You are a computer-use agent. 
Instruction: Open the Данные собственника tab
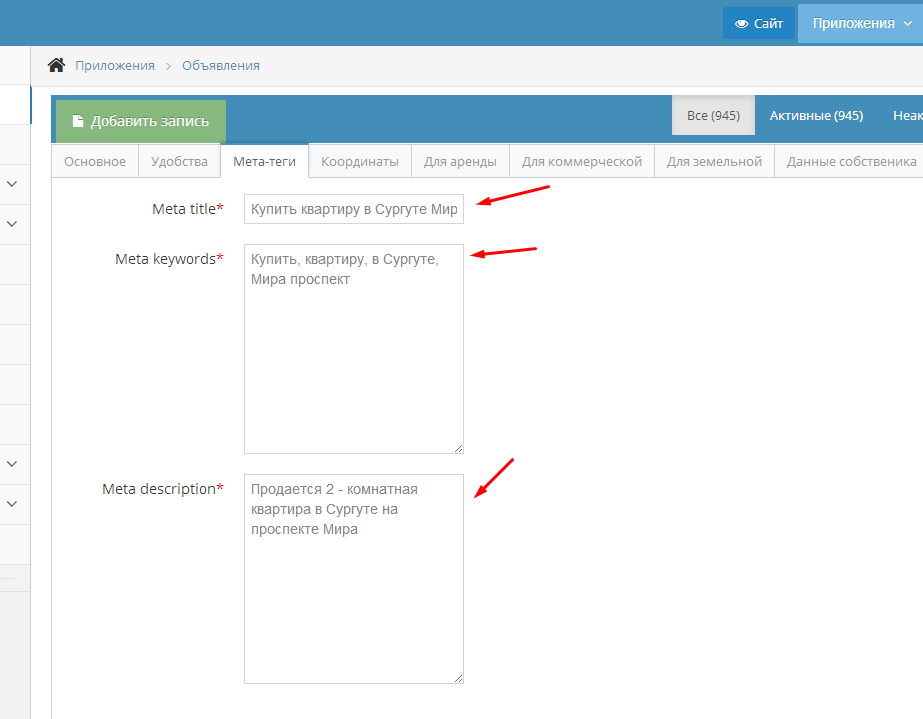click(851, 161)
